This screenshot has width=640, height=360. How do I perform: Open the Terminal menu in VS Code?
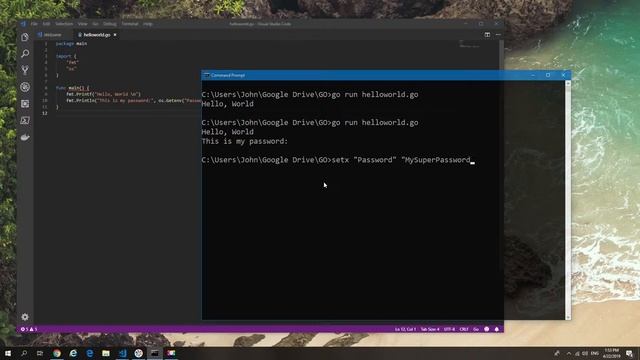[130, 24]
